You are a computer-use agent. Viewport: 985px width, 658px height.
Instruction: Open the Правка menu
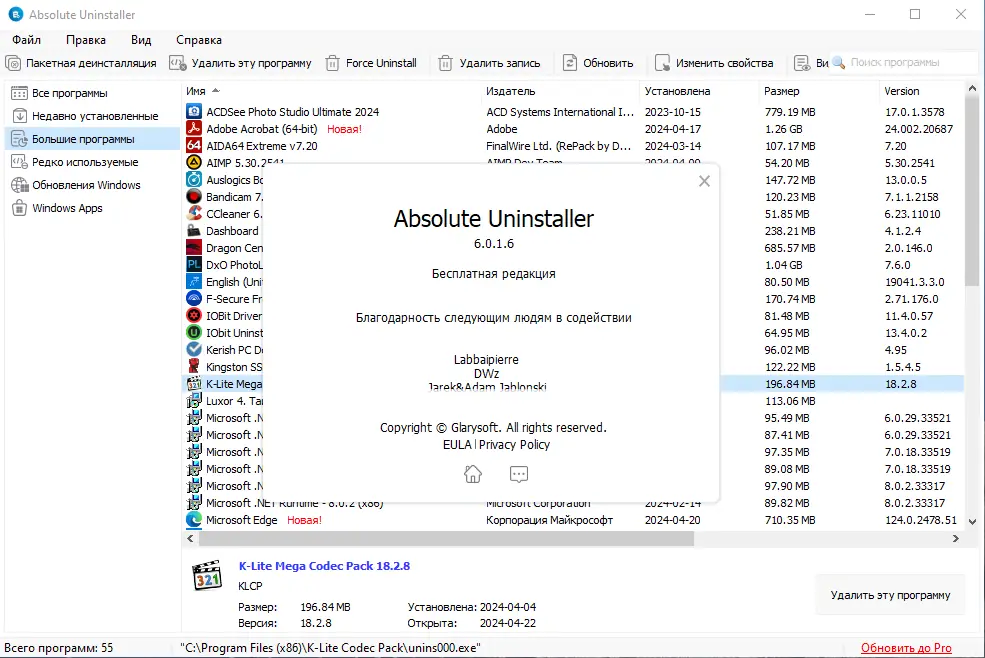click(85, 40)
